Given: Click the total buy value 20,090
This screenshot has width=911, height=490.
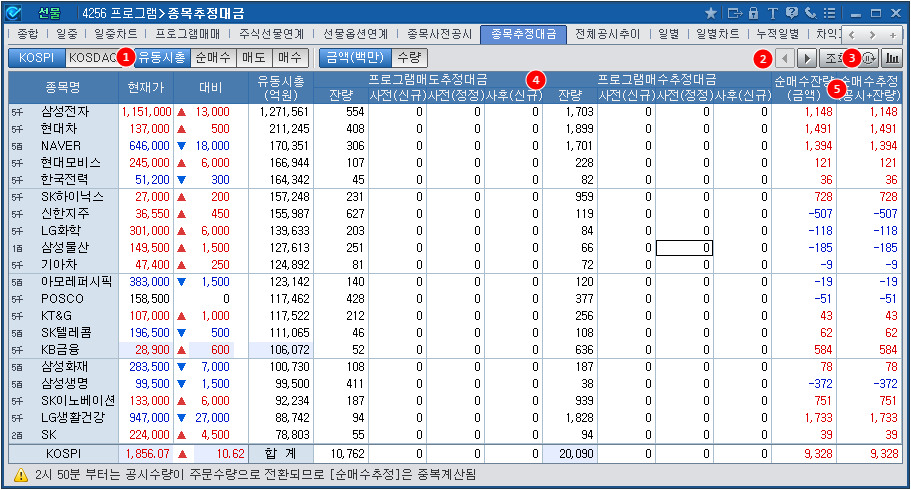Looking at the screenshot, I should tap(576, 454).
